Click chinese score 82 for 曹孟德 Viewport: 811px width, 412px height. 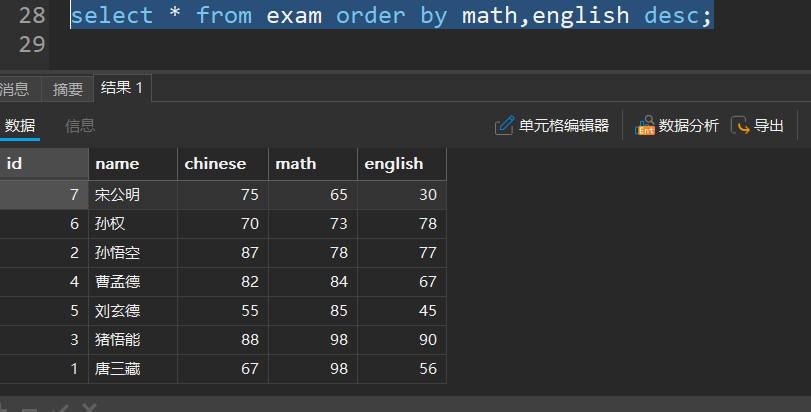[223, 282]
